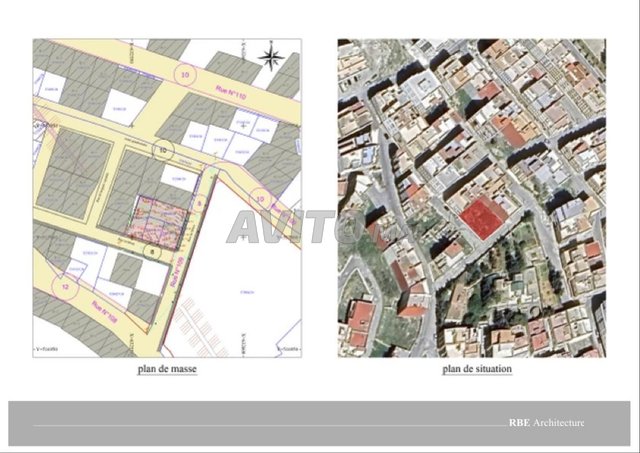The height and width of the screenshot is (453, 640).
Task: Click the AVITO watermark logo
Action: tap(290, 227)
